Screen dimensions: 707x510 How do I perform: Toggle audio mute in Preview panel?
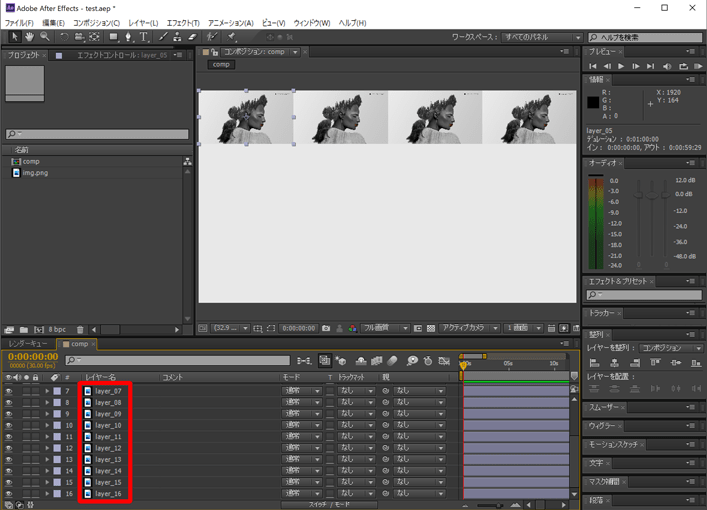click(x=667, y=66)
